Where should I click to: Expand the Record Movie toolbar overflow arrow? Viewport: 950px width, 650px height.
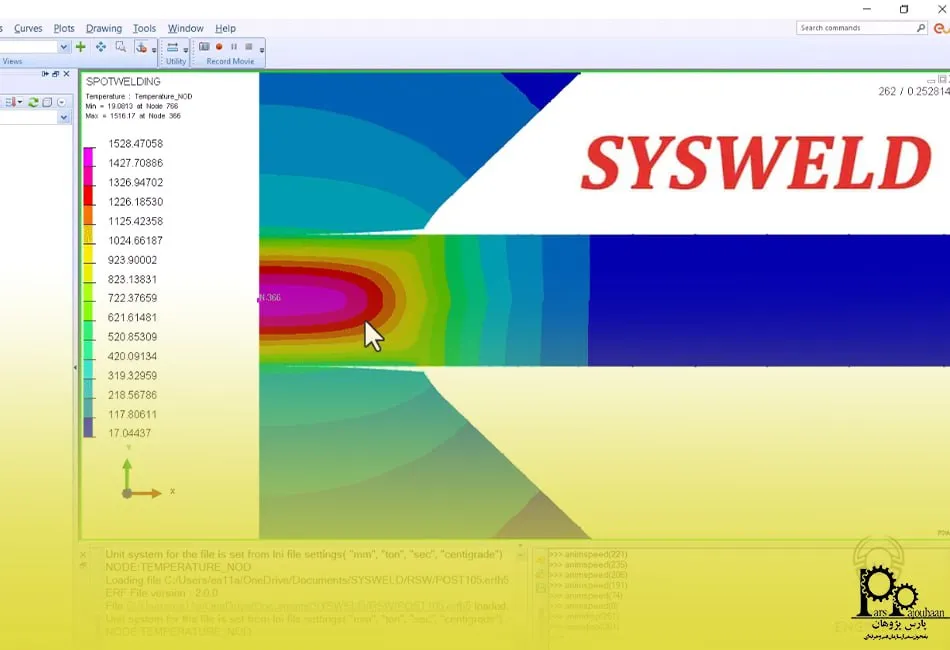point(261,50)
